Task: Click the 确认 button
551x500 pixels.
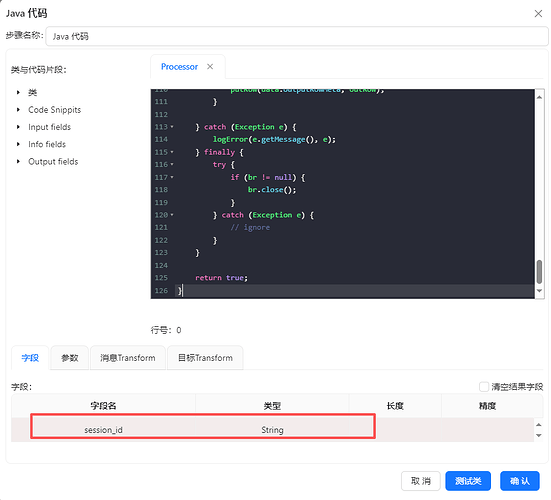Action: pyautogui.click(x=520, y=481)
